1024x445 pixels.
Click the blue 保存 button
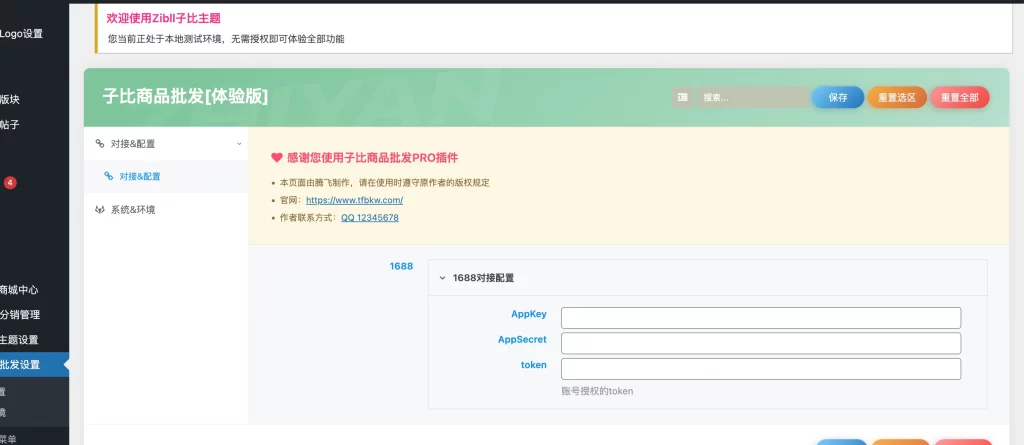pos(838,97)
